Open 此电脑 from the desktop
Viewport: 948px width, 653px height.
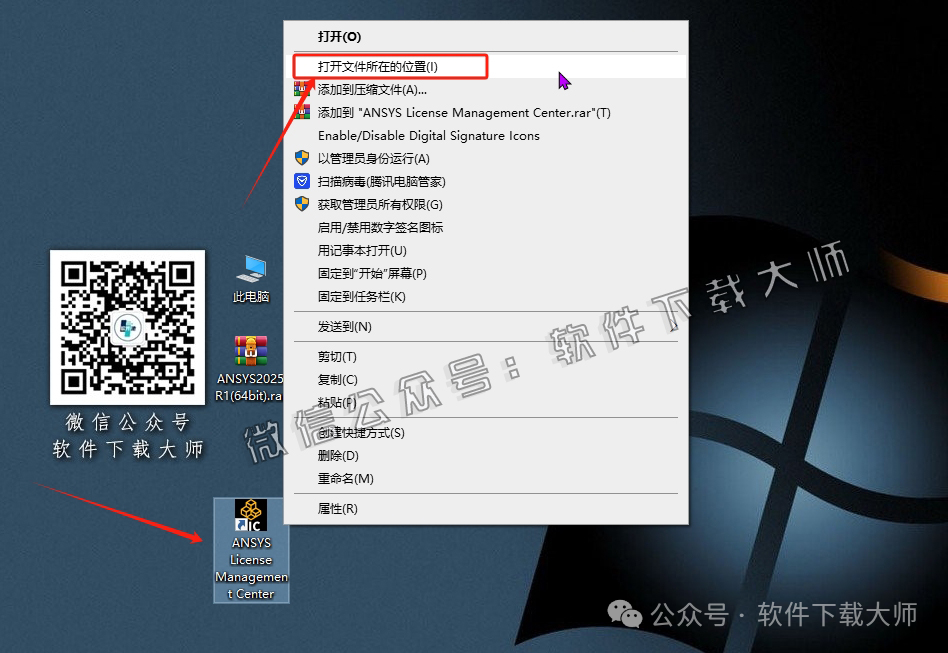click(250, 268)
